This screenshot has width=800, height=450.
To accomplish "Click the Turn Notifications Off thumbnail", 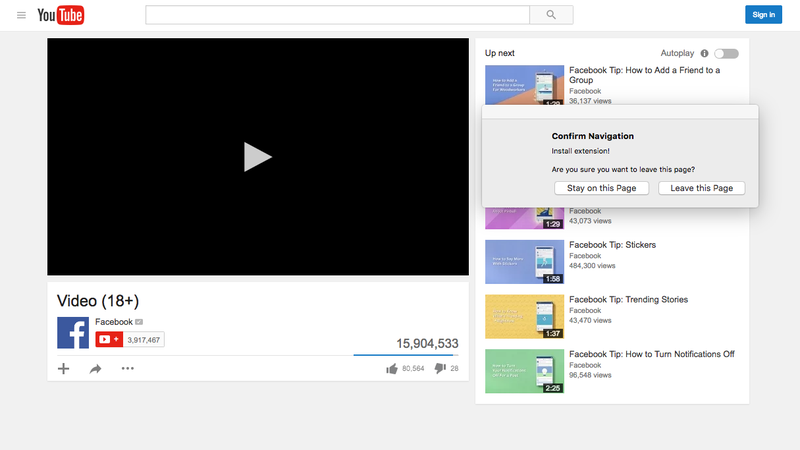I will pyautogui.click(x=524, y=371).
